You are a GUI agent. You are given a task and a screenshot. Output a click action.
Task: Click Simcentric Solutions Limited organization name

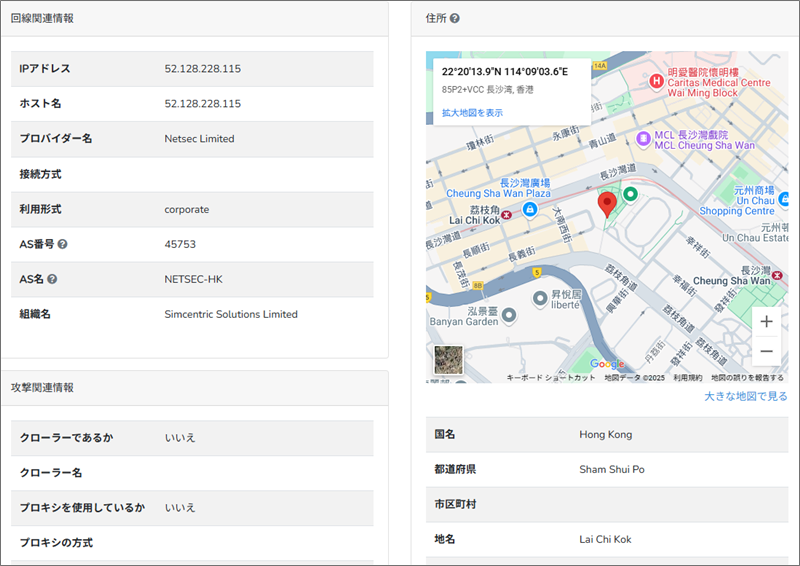(231, 314)
